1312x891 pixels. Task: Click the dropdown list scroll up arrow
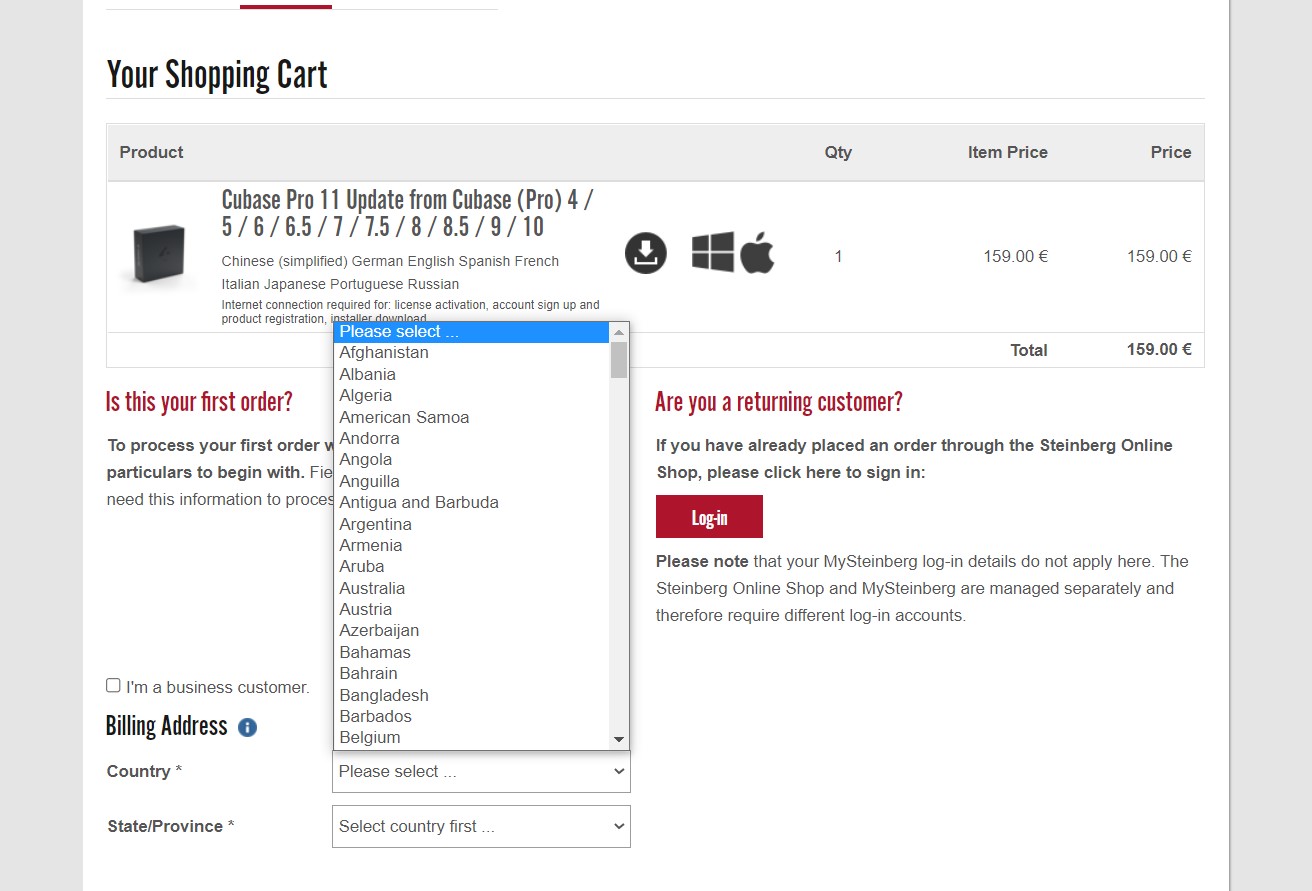pos(619,332)
